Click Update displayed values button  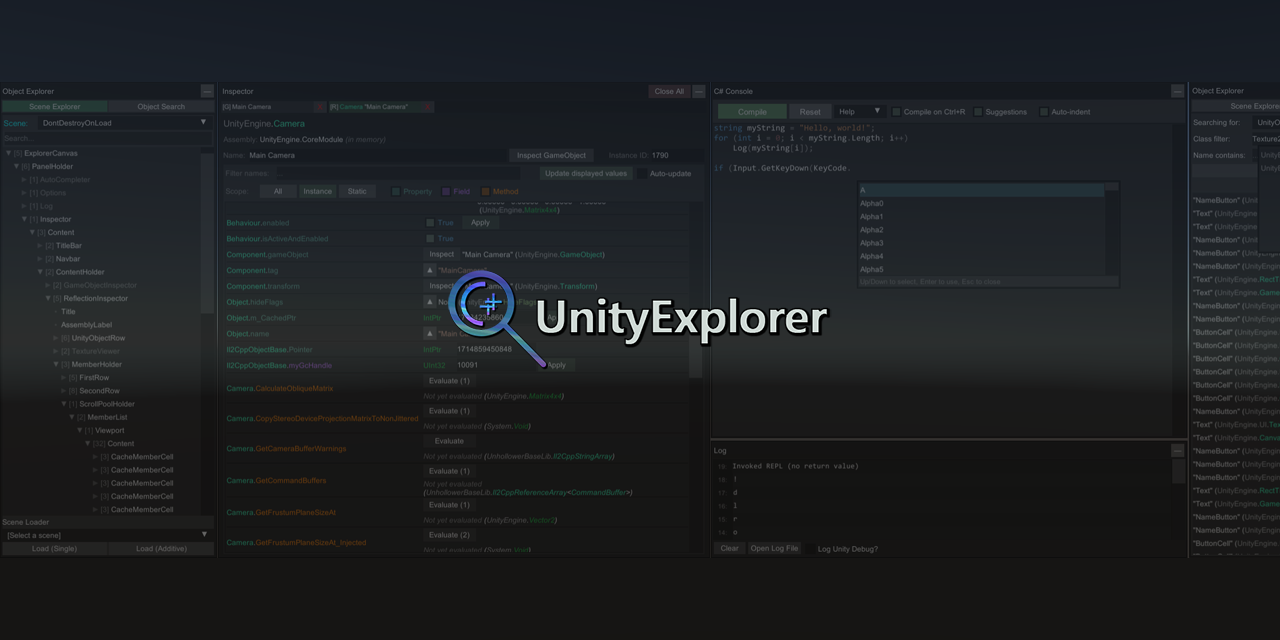(x=586, y=173)
